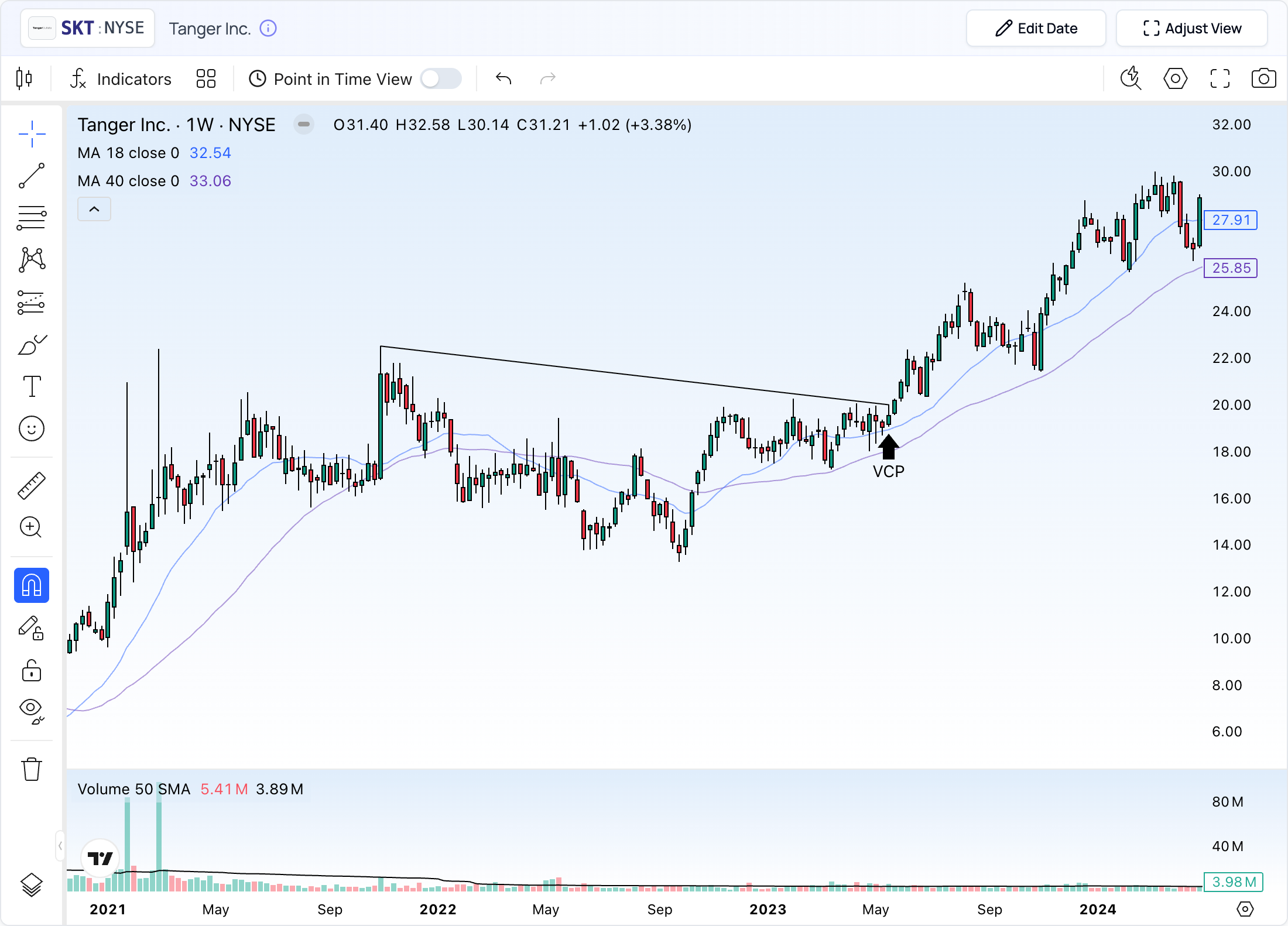Viewport: 1288px width, 926px height.
Task: Select the VCP text annotation
Action: (888, 471)
